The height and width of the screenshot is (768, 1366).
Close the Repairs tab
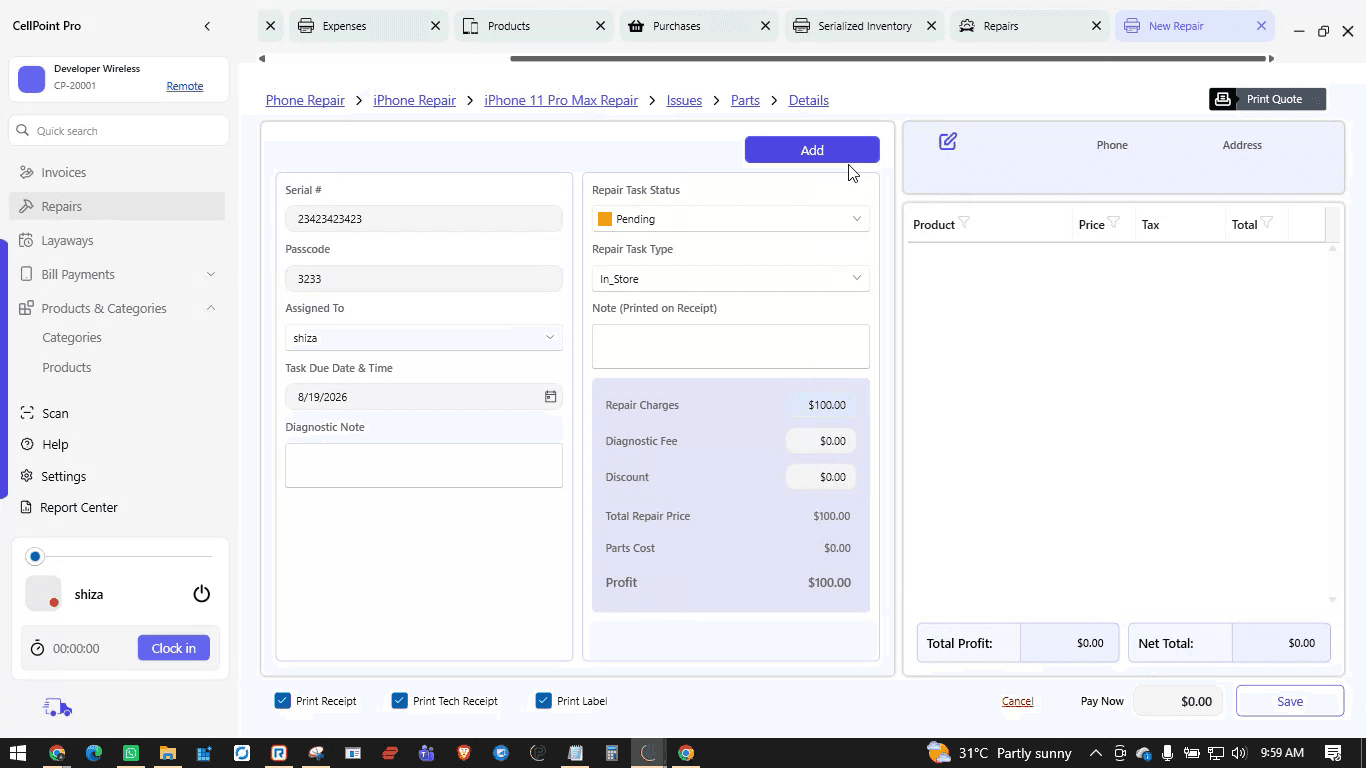[1096, 26]
